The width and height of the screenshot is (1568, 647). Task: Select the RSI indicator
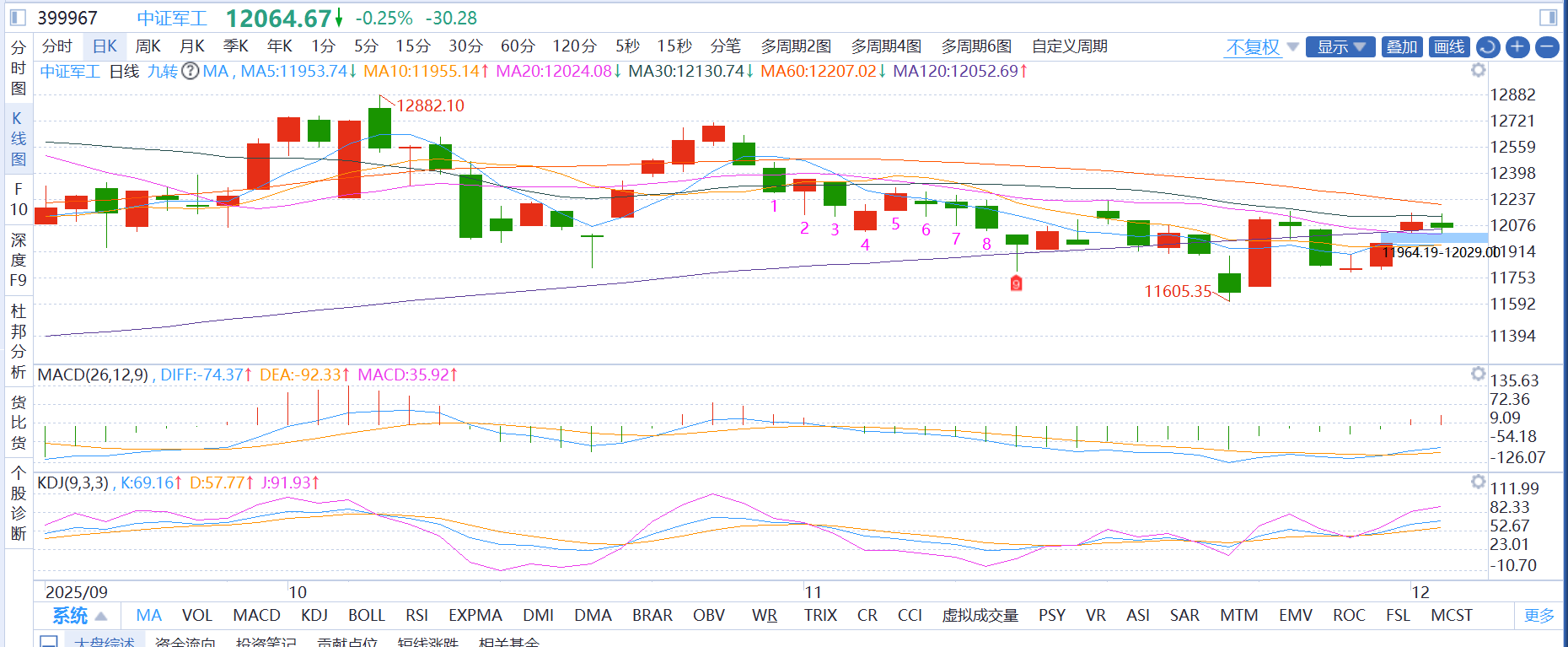point(416,616)
